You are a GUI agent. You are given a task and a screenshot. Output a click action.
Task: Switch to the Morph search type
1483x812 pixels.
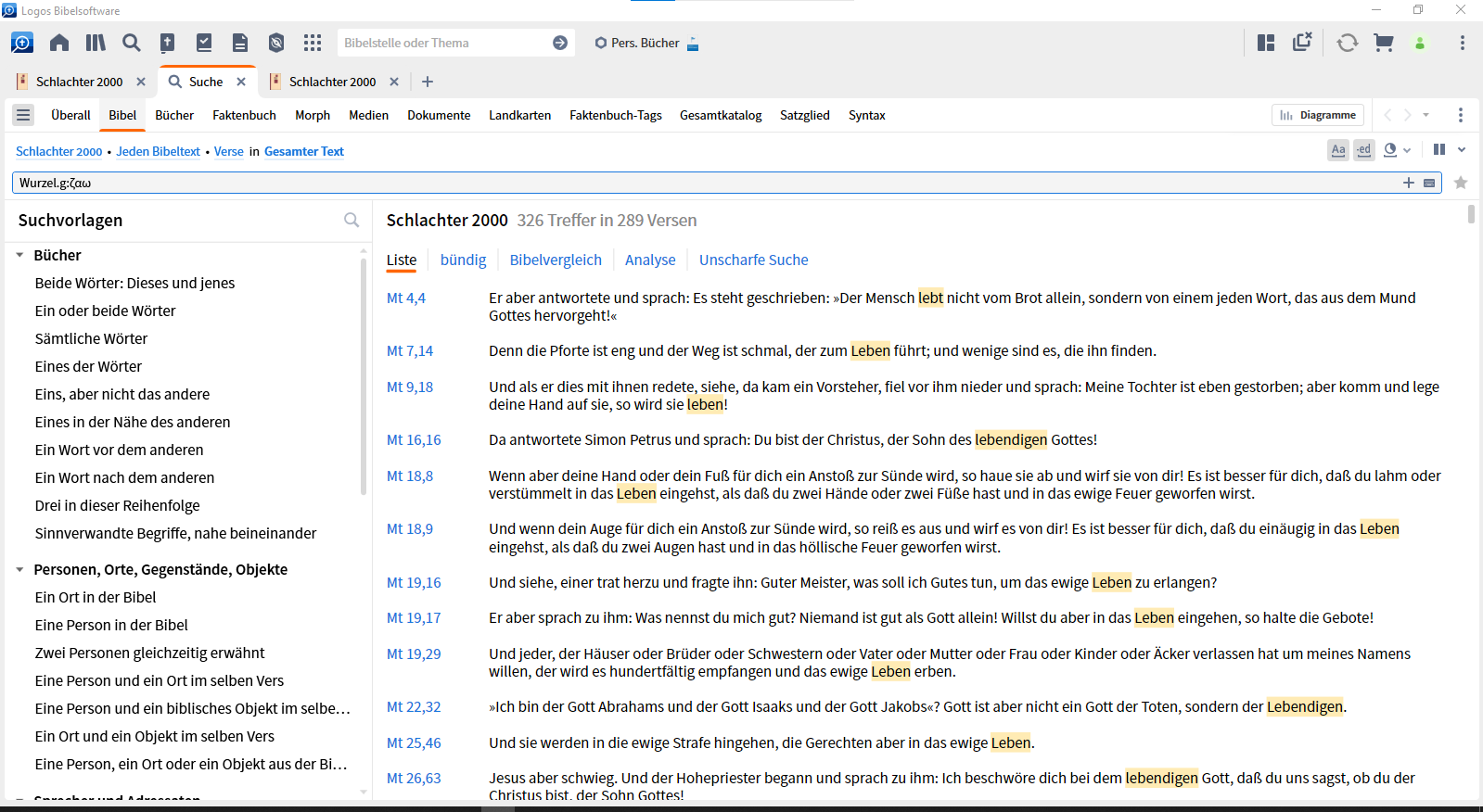[x=313, y=115]
